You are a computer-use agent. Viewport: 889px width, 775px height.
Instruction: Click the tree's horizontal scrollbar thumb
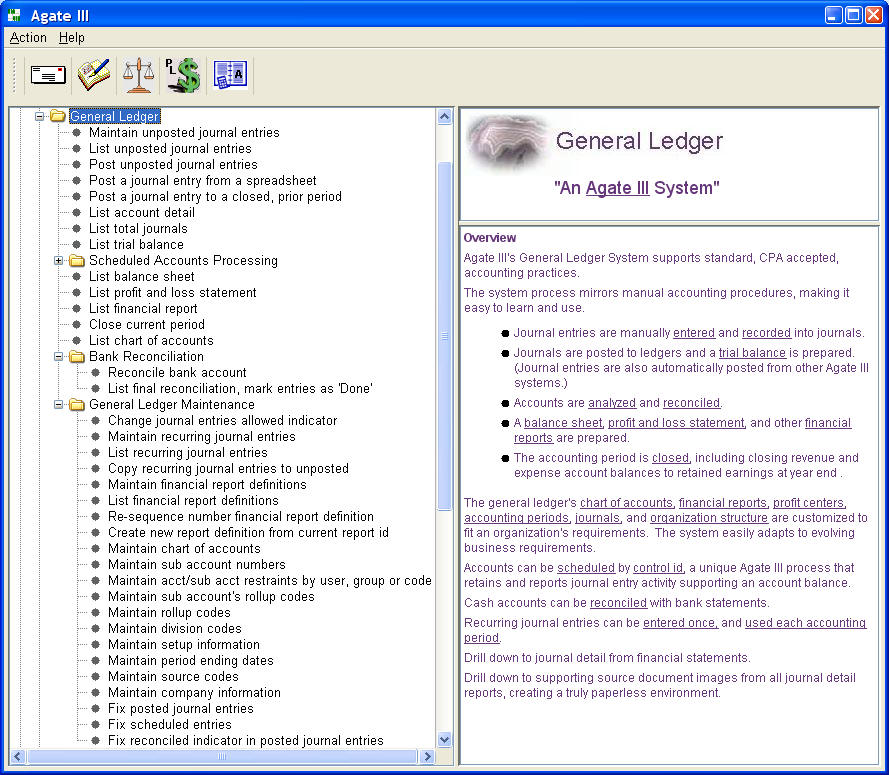coord(222,756)
